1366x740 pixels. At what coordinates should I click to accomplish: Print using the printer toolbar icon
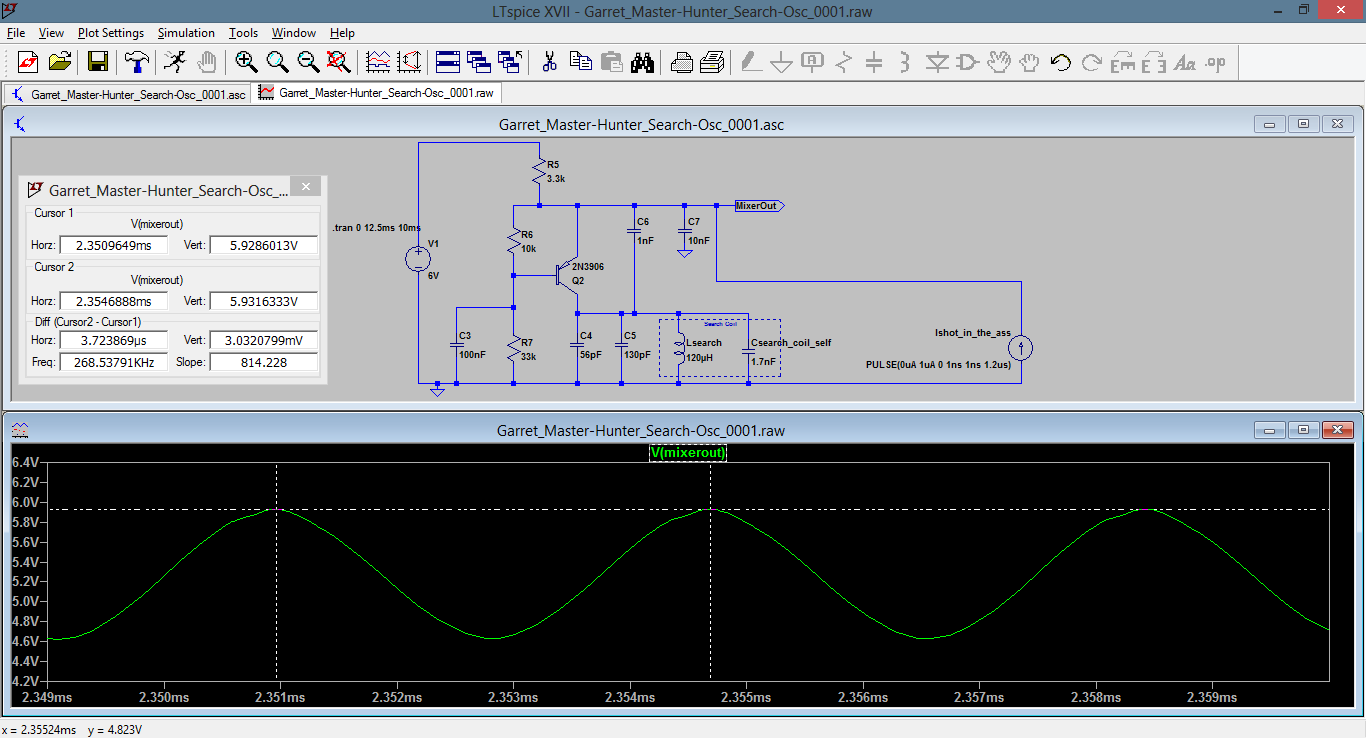click(681, 62)
